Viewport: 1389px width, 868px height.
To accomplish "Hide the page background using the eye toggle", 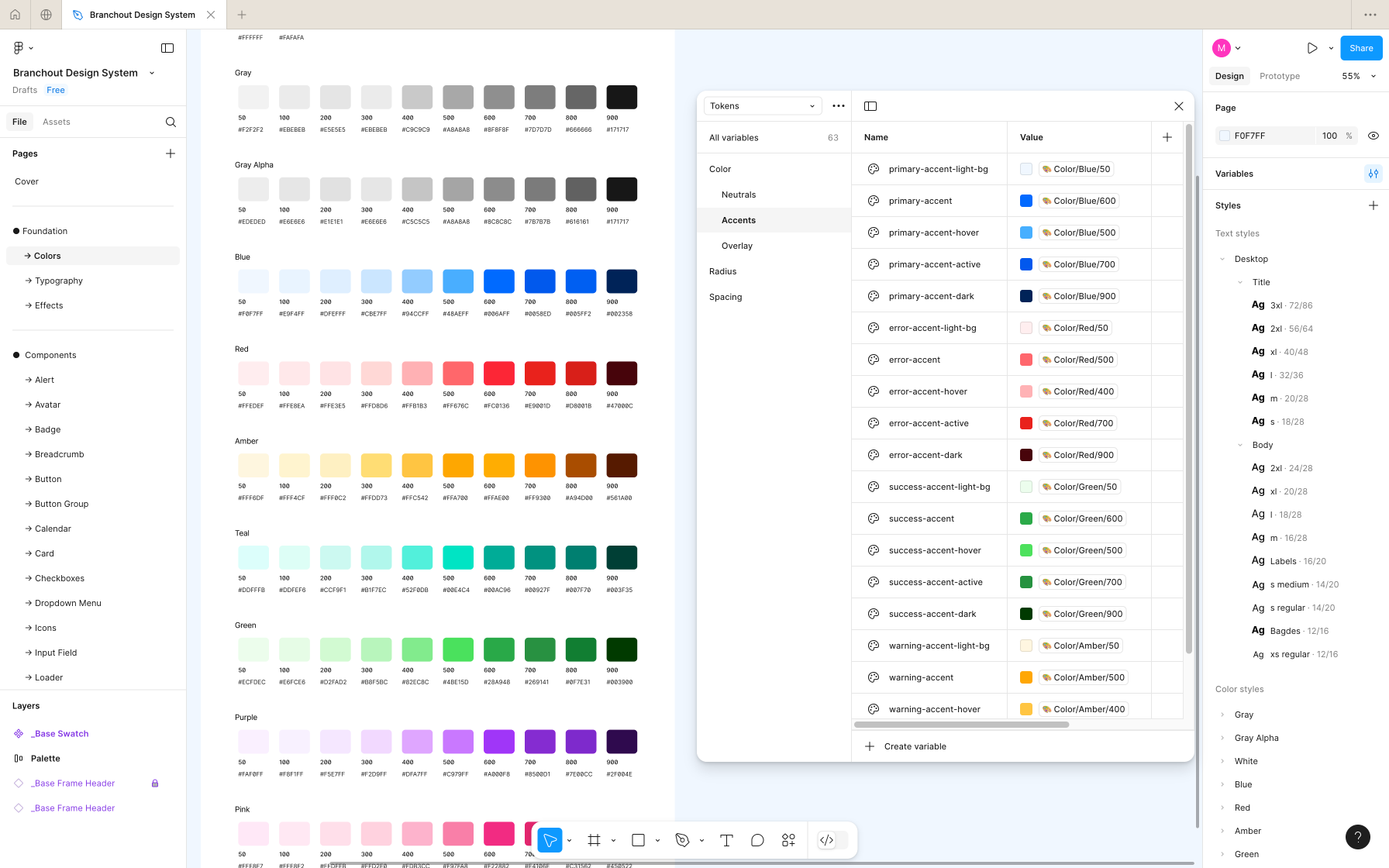I will (x=1374, y=136).
